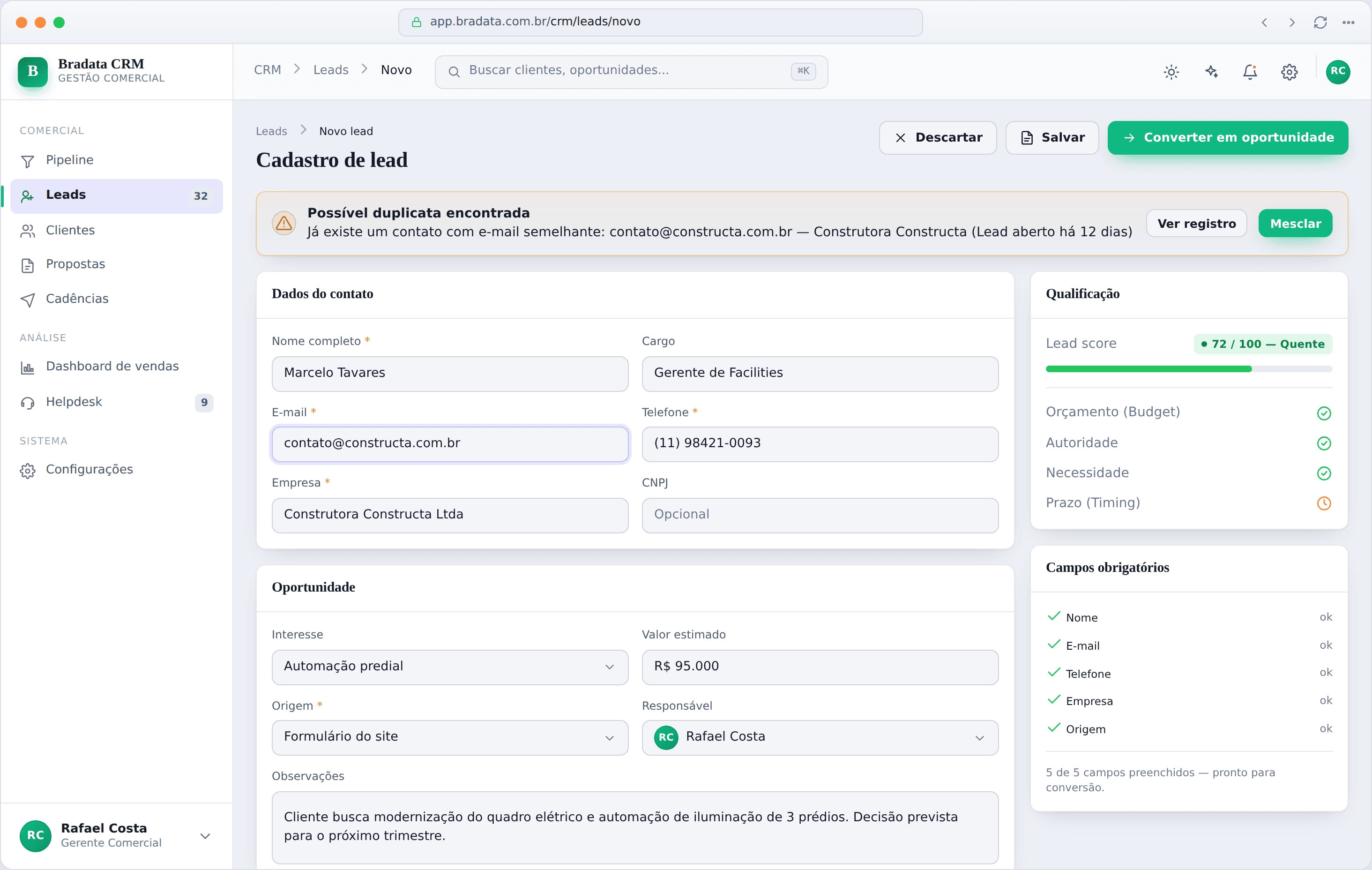
Task: Open the AI sparkle assistant icon
Action: click(1211, 72)
